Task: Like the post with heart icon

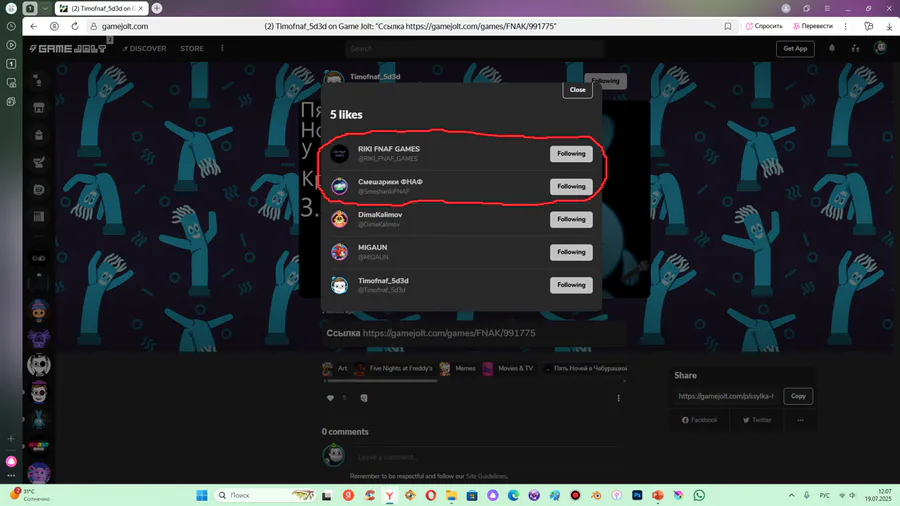Action: click(330, 398)
